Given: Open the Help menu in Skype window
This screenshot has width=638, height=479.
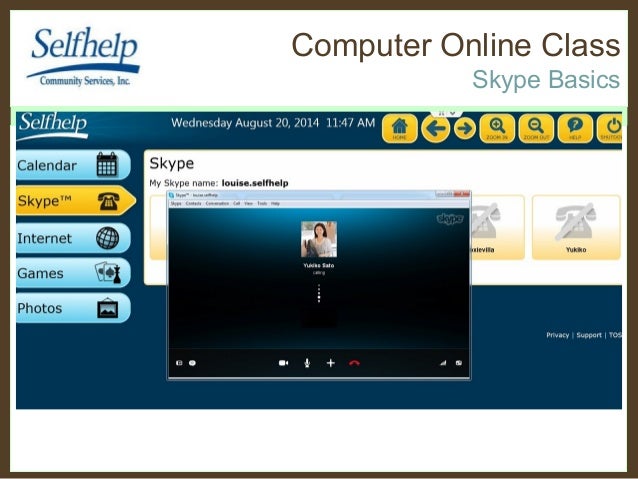Looking at the screenshot, I should 275,203.
